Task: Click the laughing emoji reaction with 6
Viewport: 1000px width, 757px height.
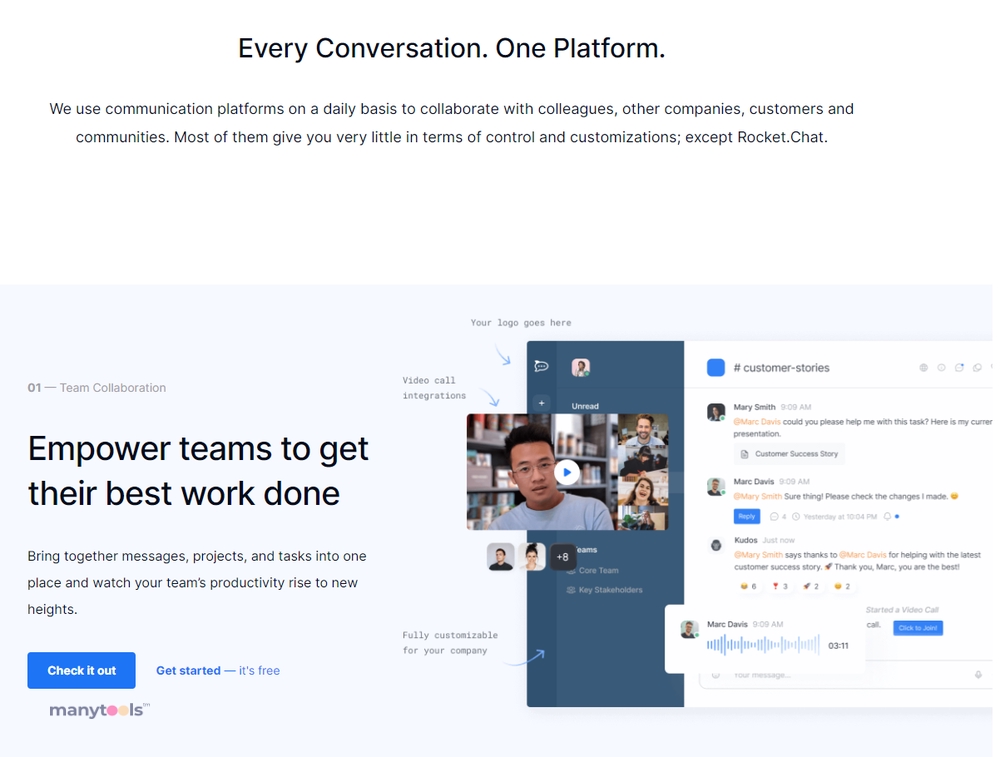Action: point(748,586)
